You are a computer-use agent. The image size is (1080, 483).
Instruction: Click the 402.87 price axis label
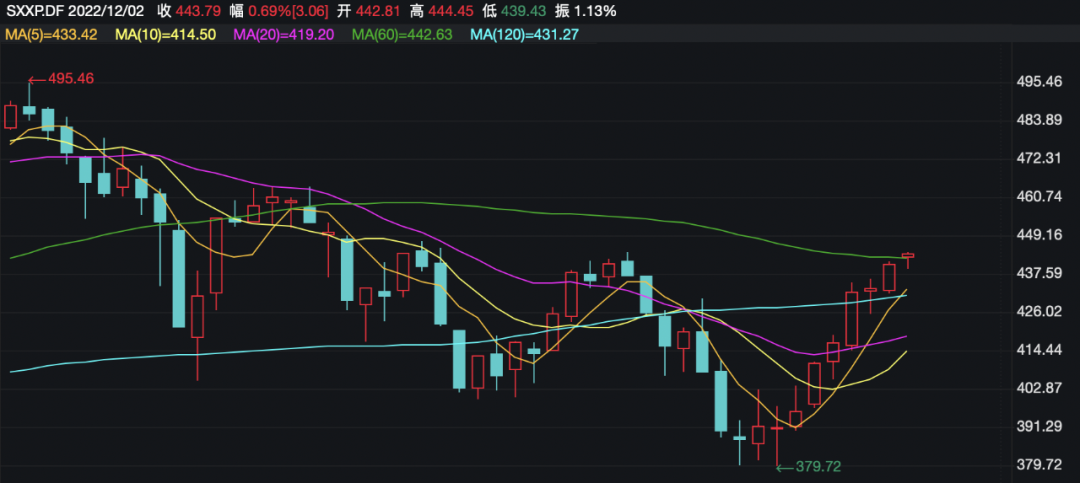(1039, 388)
